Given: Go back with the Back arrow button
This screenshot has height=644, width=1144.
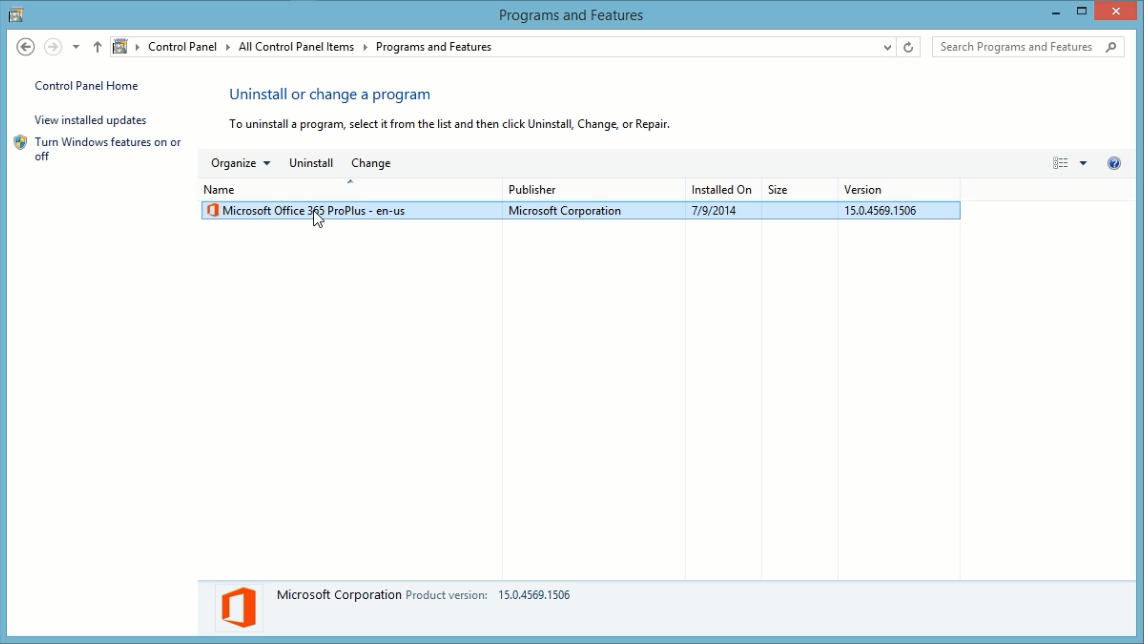Looking at the screenshot, I should (x=26, y=47).
